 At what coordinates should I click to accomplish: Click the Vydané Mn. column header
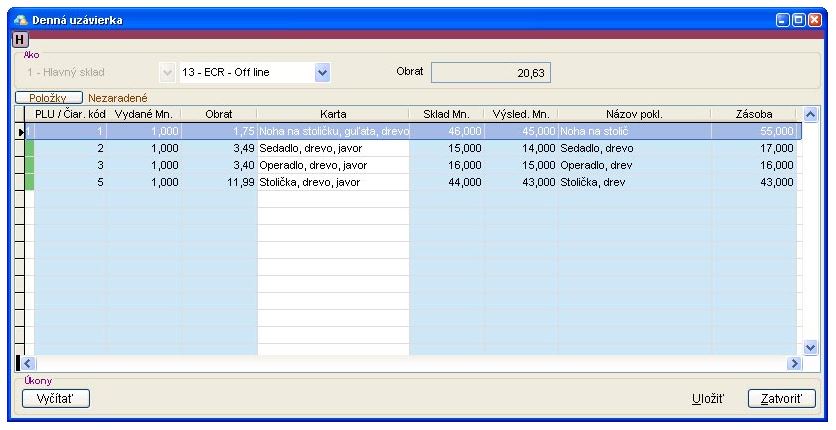[144, 114]
